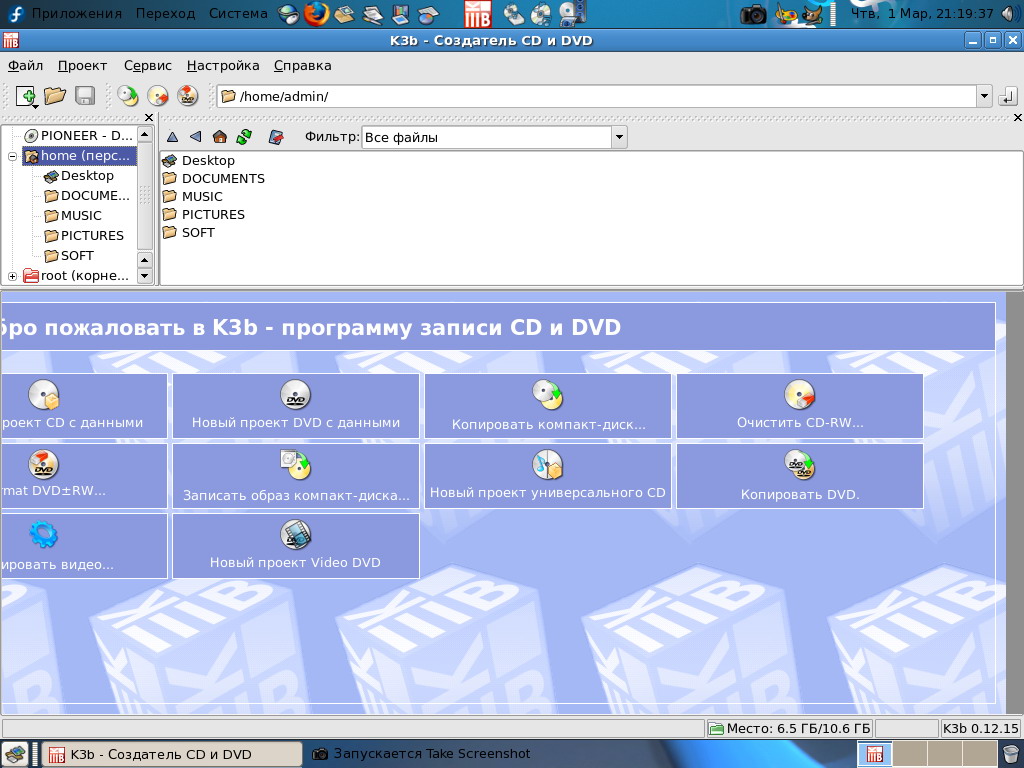1024x768 pixels.
Task: Click the New Project toolbar icon
Action: tap(25, 96)
